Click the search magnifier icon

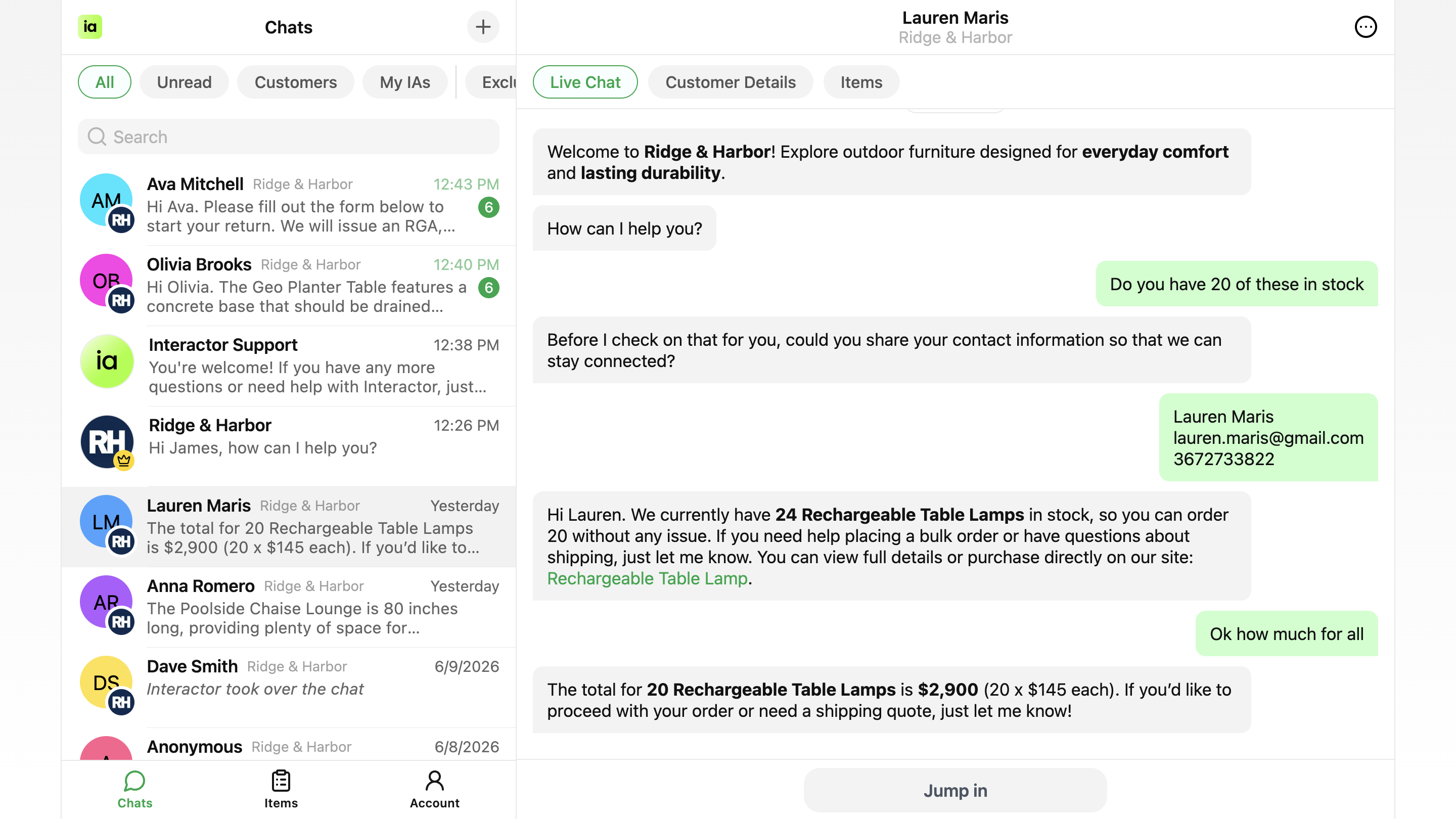(97, 136)
